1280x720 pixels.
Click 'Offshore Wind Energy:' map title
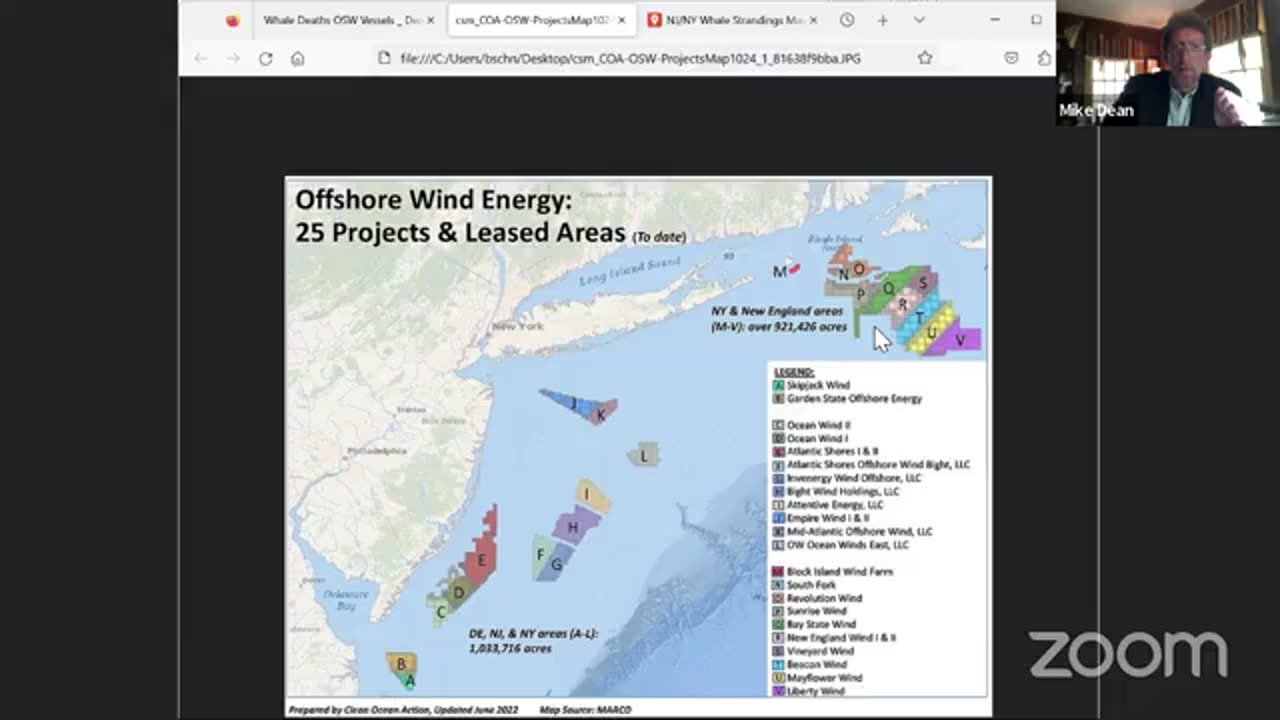point(433,200)
